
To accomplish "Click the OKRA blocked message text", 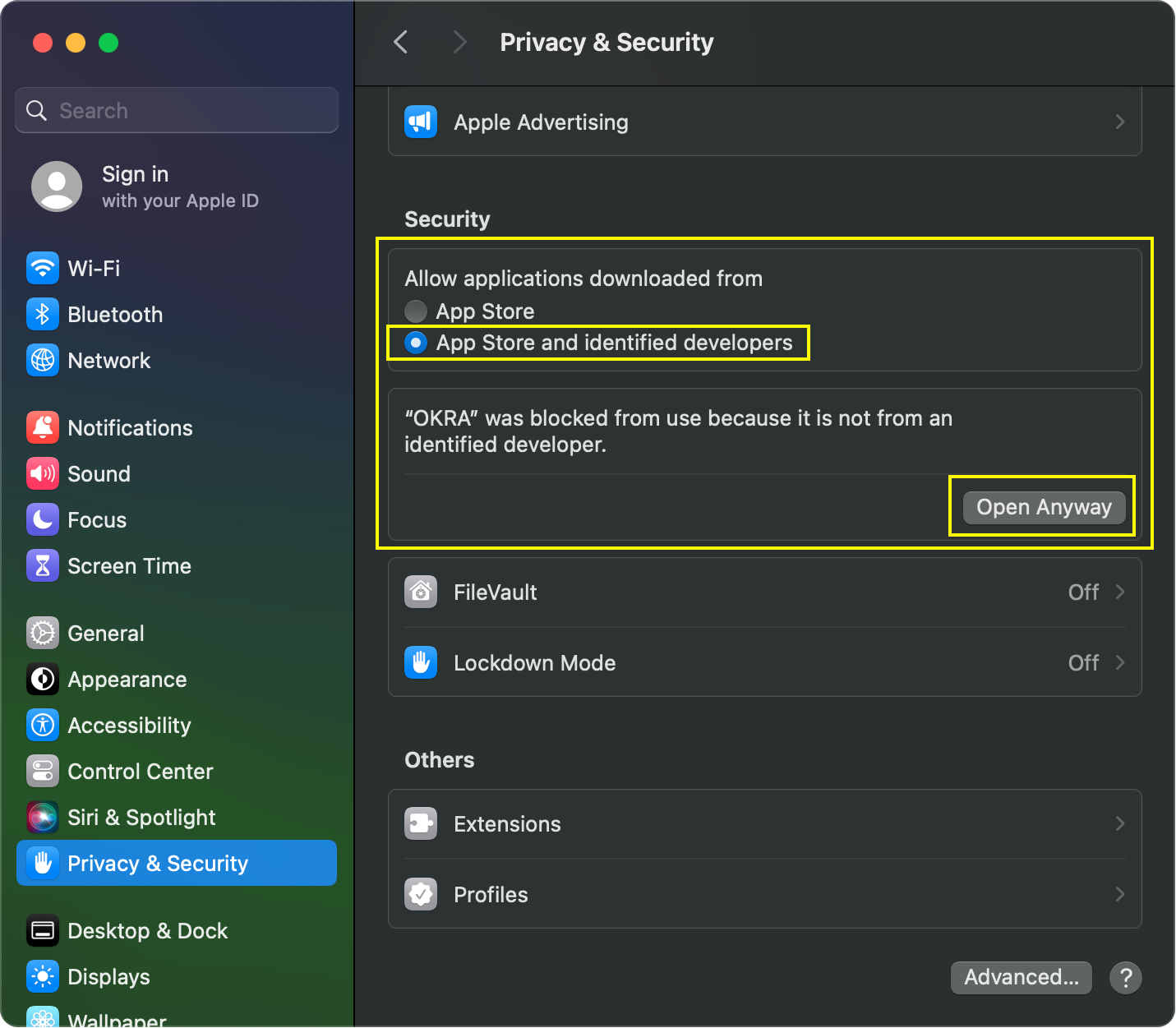I will [x=678, y=431].
